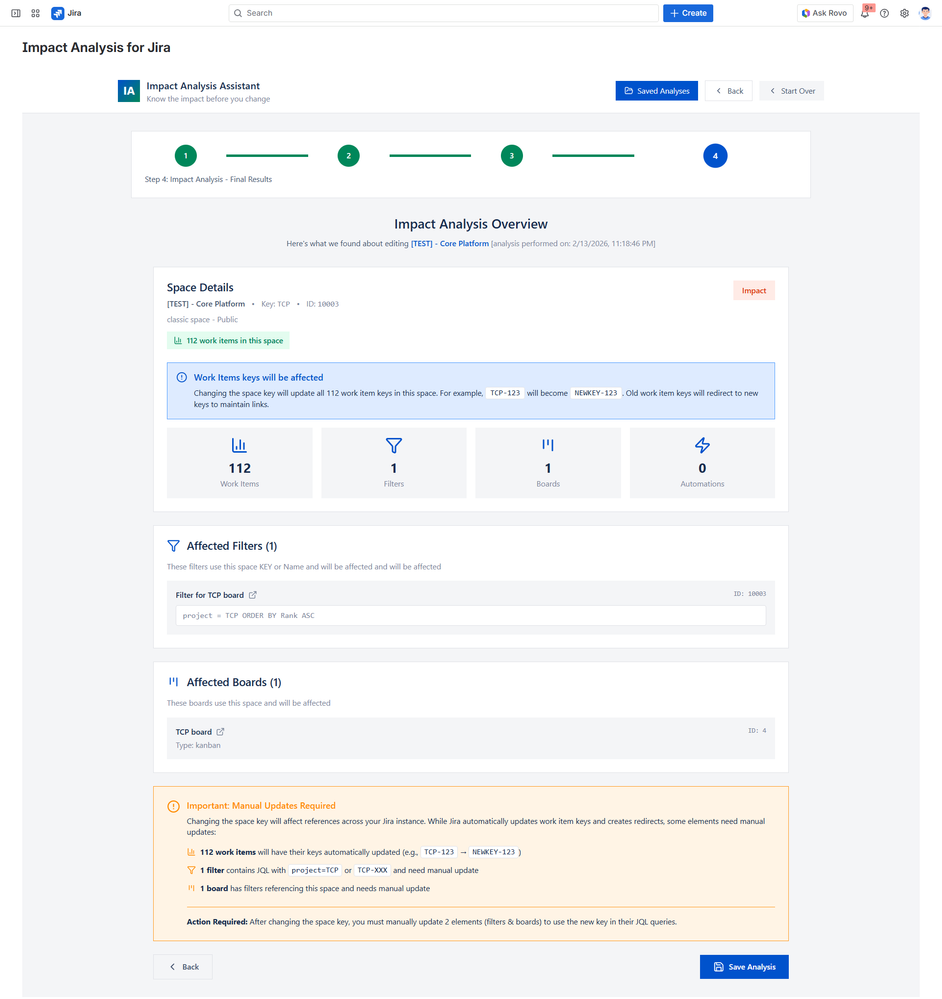The height and width of the screenshot is (999, 942).
Task: Open Saved Analyses
Action: tap(656, 90)
